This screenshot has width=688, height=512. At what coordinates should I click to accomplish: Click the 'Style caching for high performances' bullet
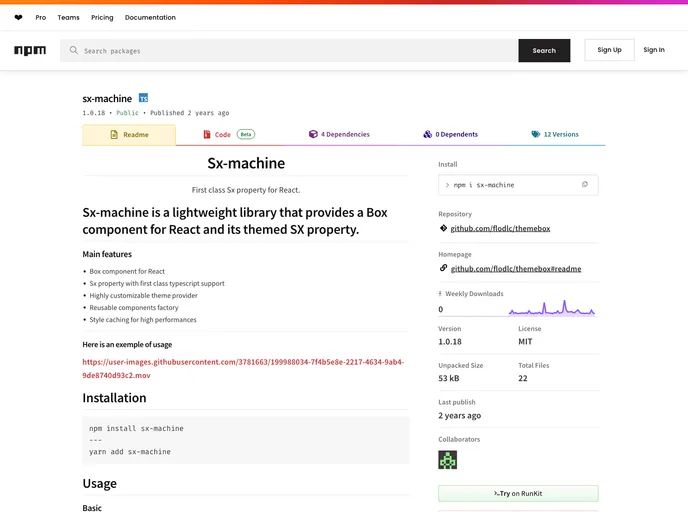(143, 319)
